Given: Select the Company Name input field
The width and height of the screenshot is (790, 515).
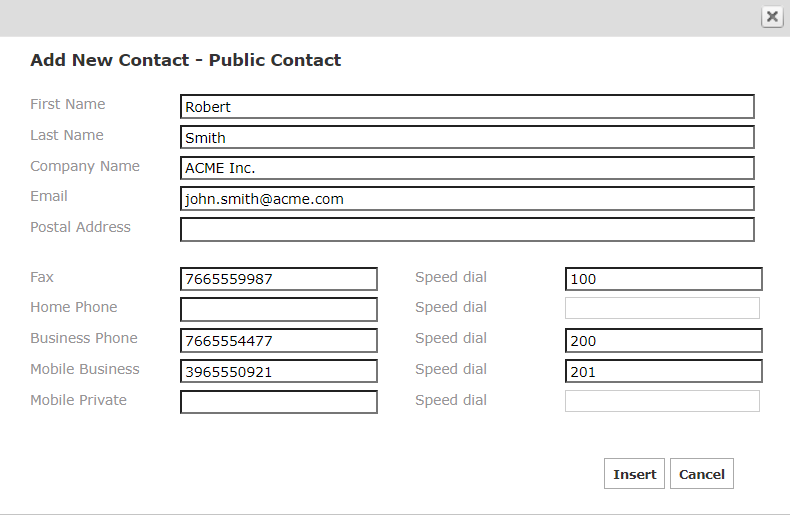Looking at the screenshot, I should 467,168.
